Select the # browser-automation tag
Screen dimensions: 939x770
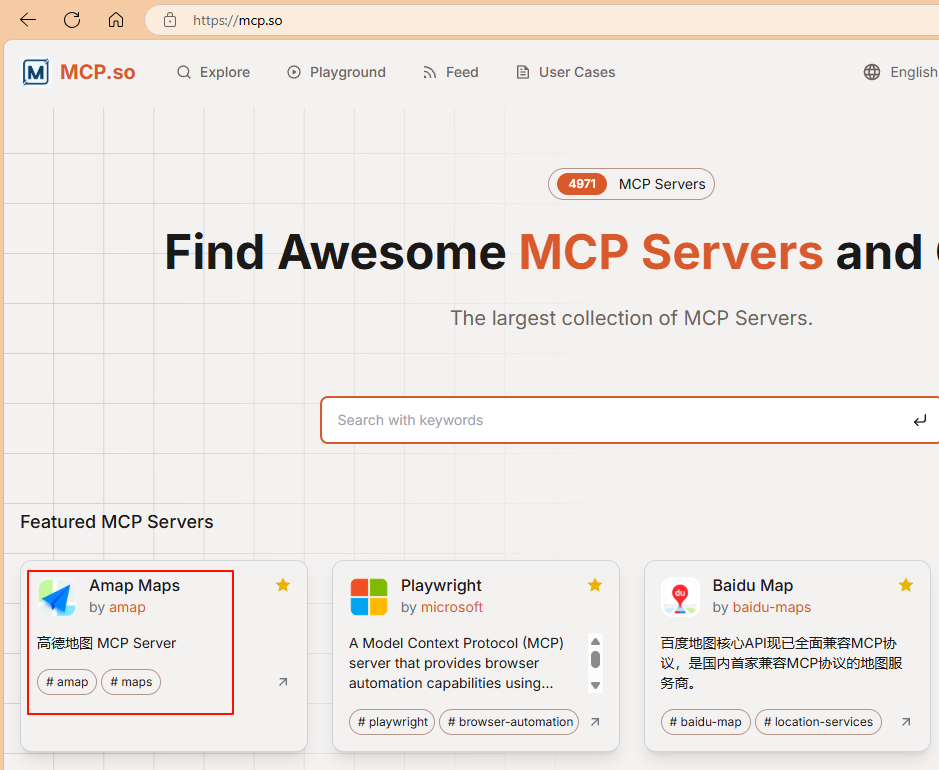[x=510, y=722]
